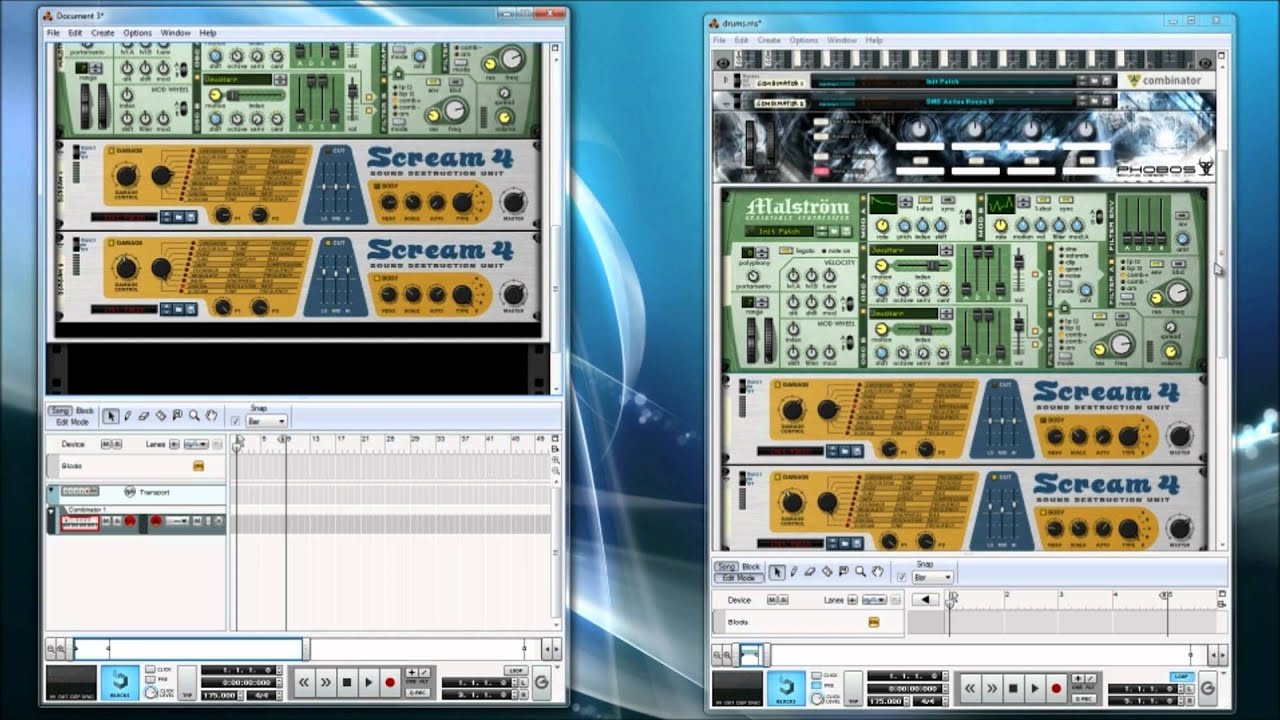Click the record button in drums transport
This screenshot has height=720, width=1280.
pos(1056,688)
